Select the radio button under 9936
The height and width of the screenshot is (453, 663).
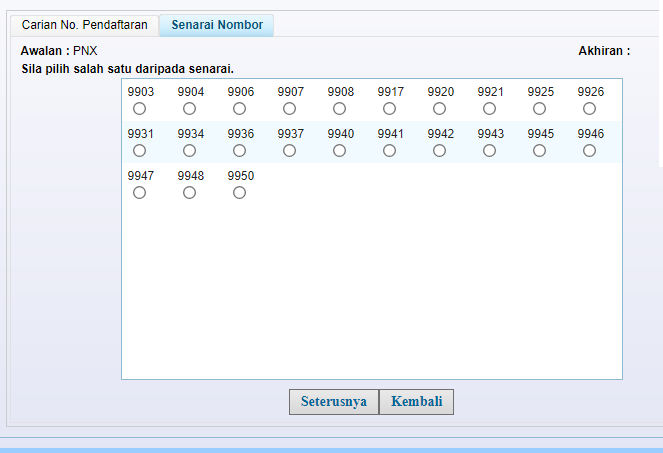click(239, 151)
